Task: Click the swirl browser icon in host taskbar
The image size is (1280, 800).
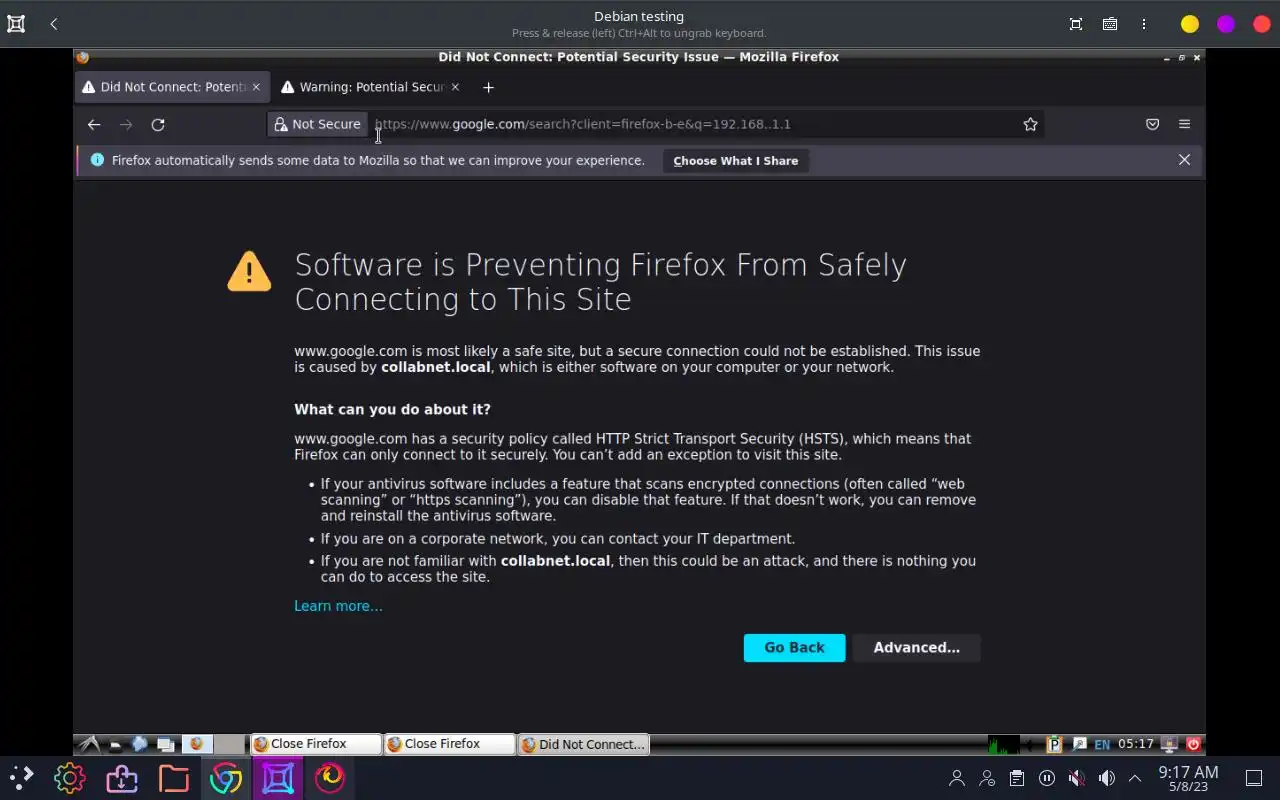Action: pyautogui.click(x=225, y=777)
